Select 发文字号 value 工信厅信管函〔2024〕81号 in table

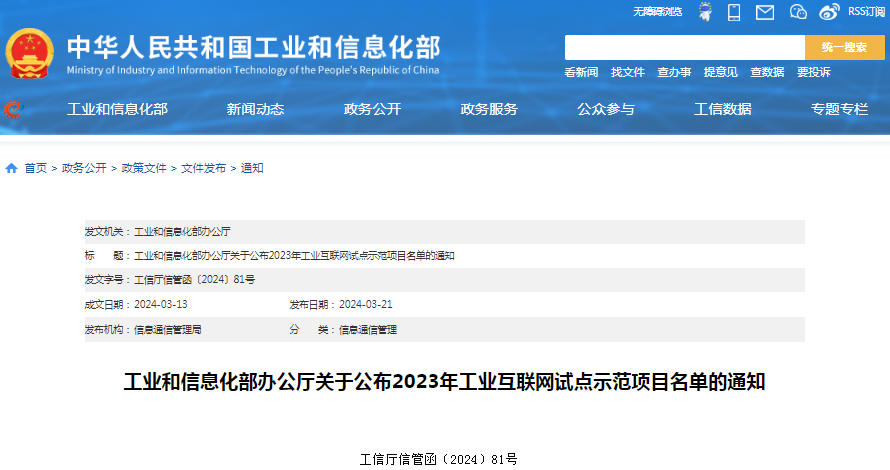click(194, 280)
